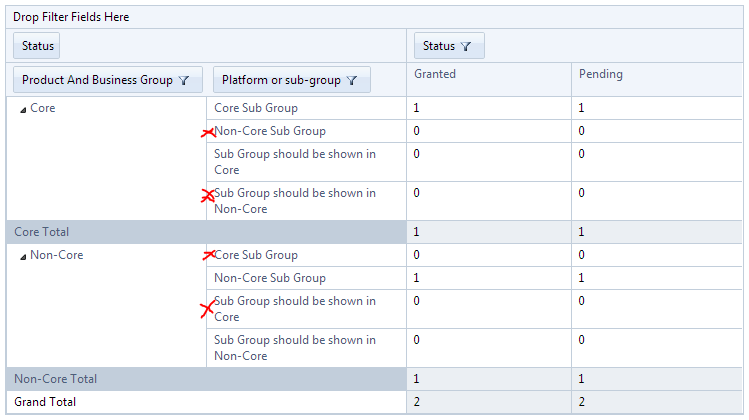Click Core Sub Group row under Core

256,108
